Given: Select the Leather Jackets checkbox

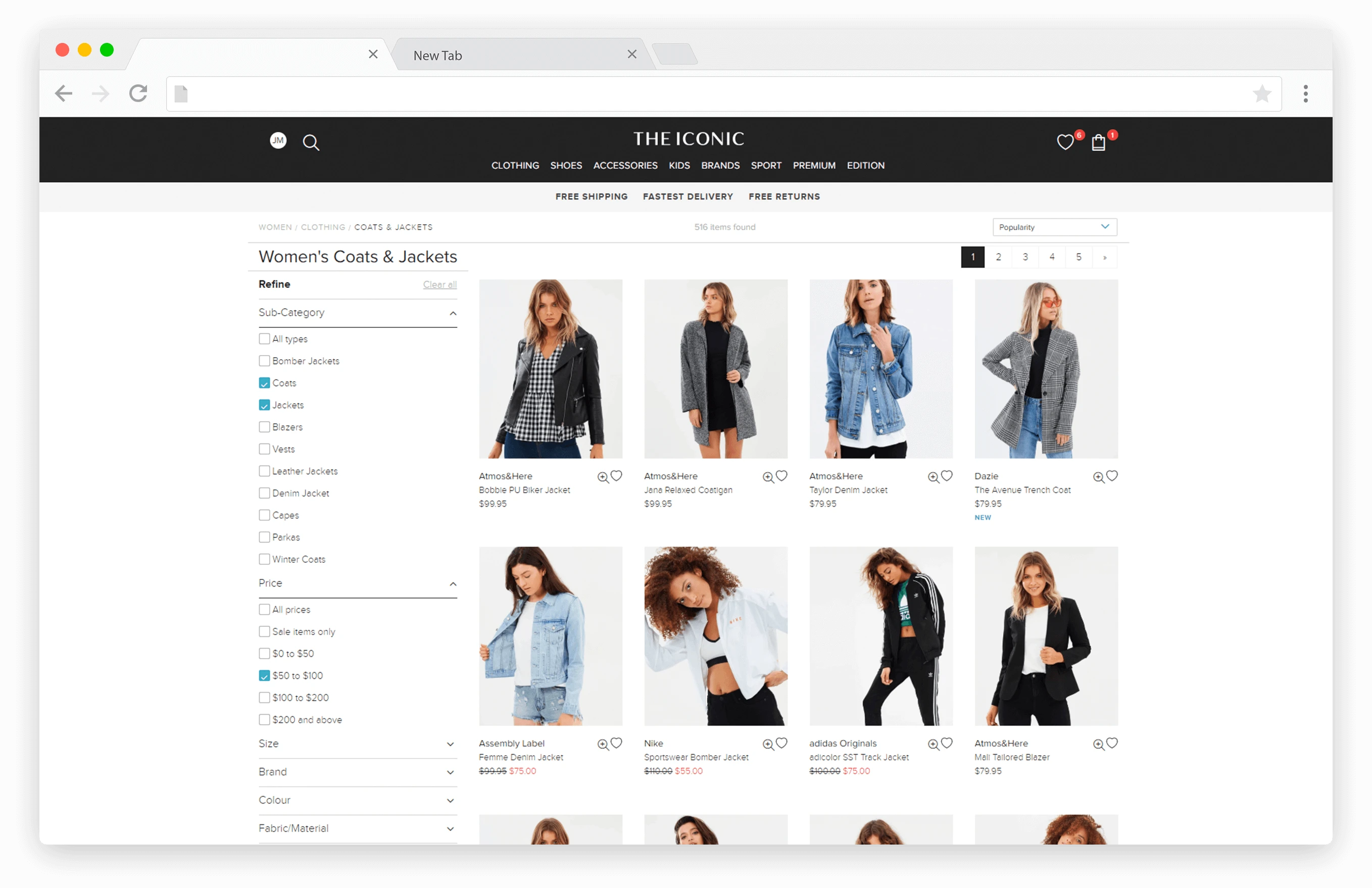Looking at the screenshot, I should 265,471.
